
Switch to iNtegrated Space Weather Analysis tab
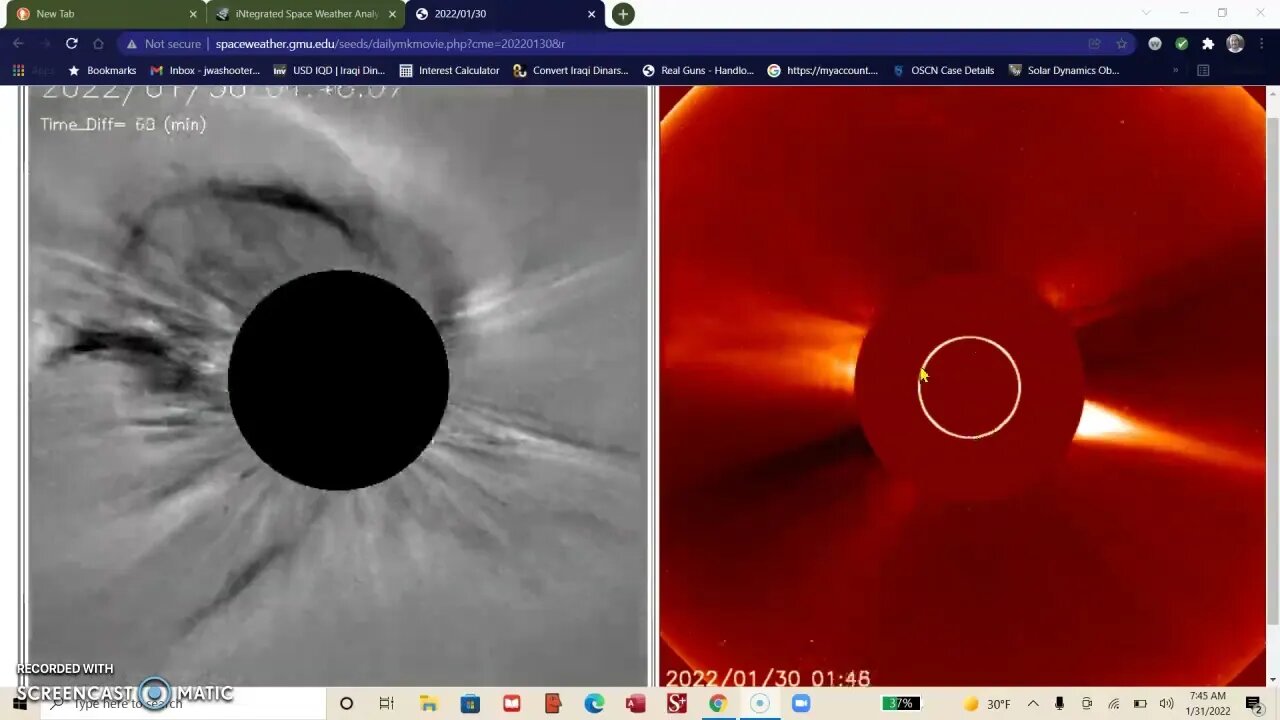[306, 14]
